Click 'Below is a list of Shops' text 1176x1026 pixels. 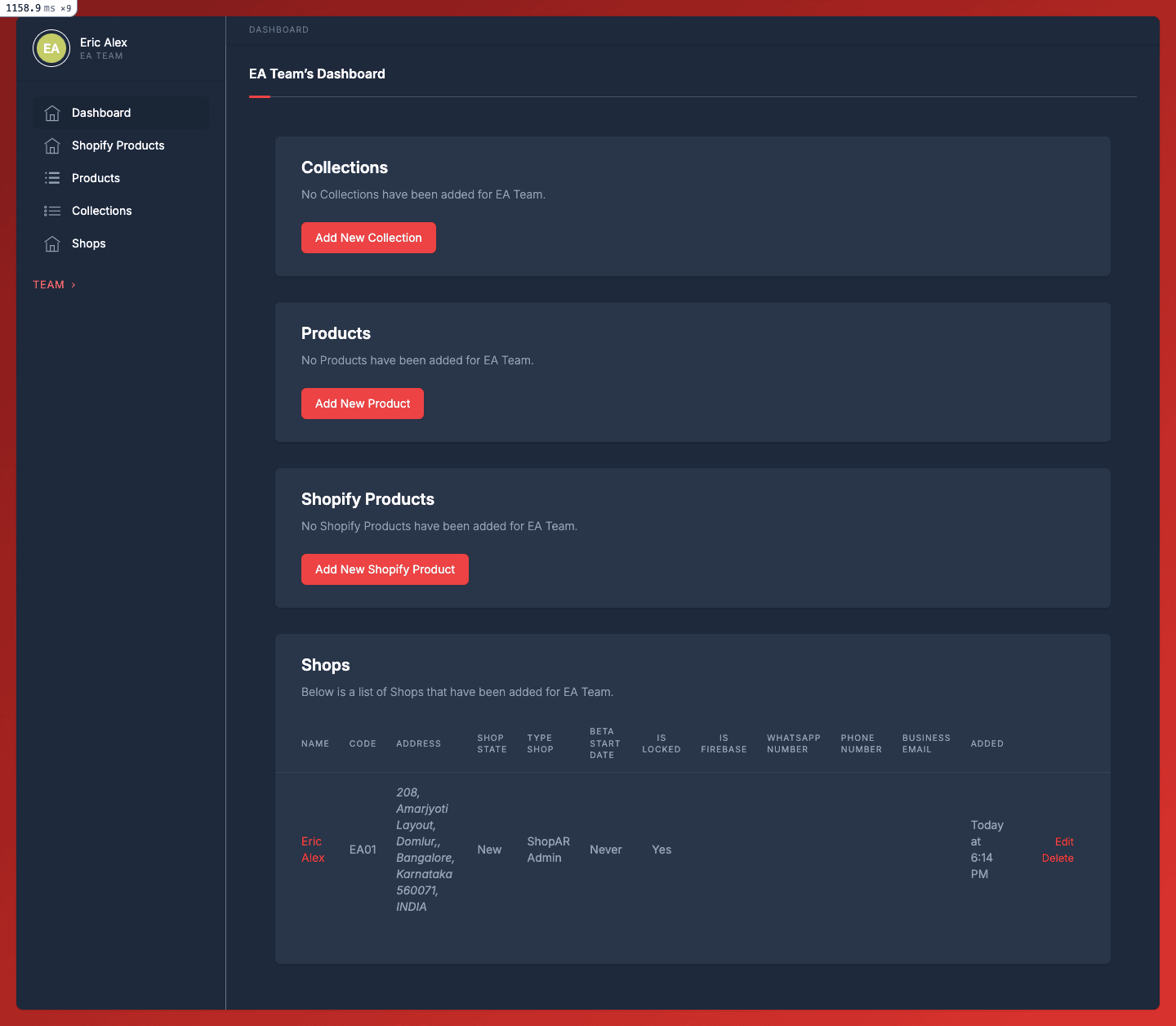(457, 692)
